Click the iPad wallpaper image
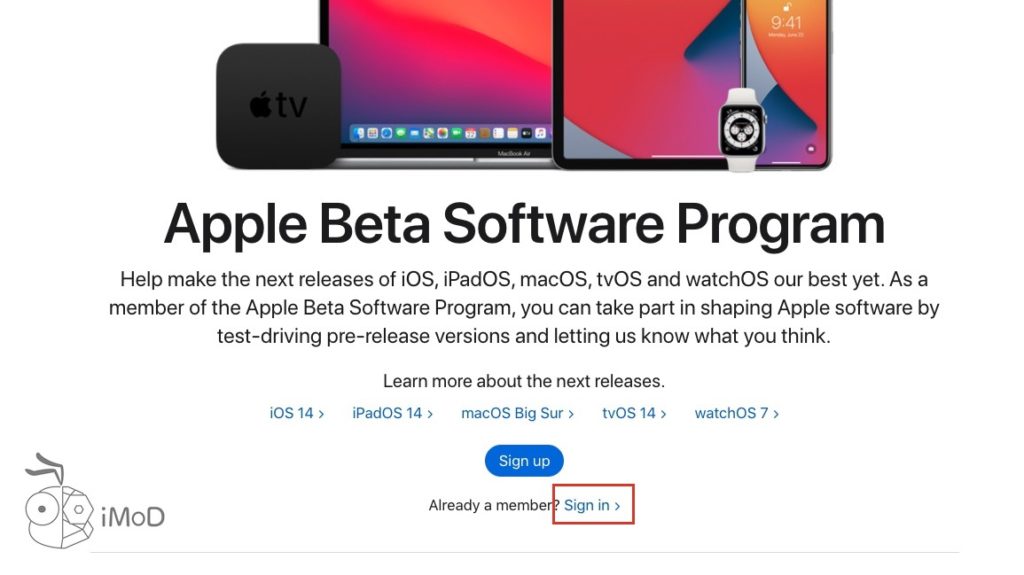The height and width of the screenshot is (575, 1024). (640, 70)
